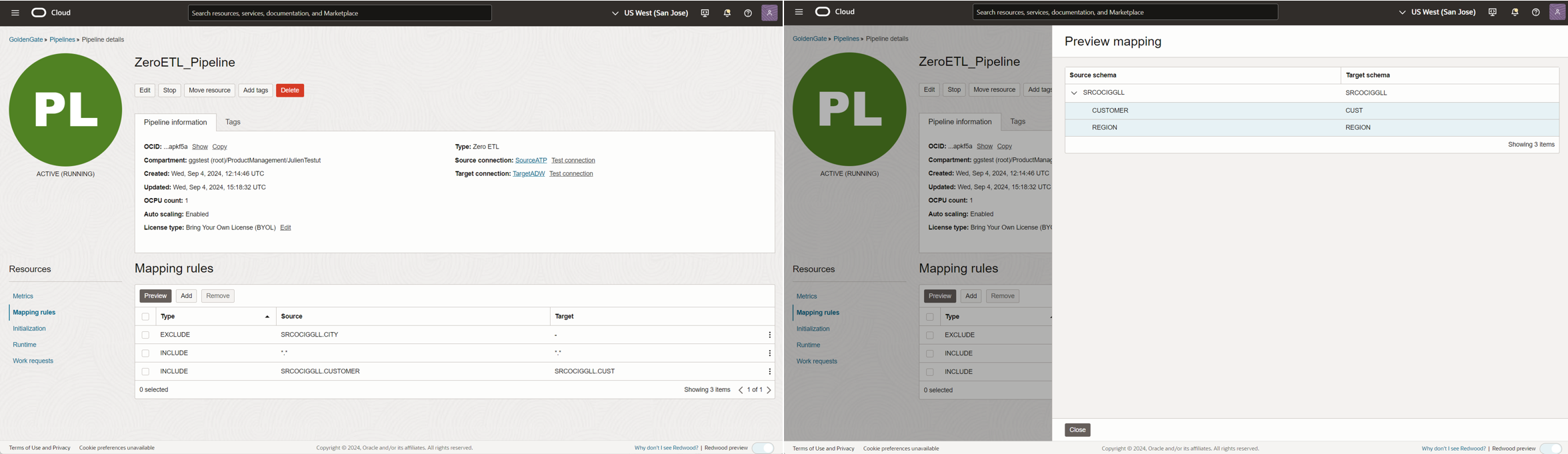Open SourceATP connection link
The image size is (1568, 454).
[531, 161]
